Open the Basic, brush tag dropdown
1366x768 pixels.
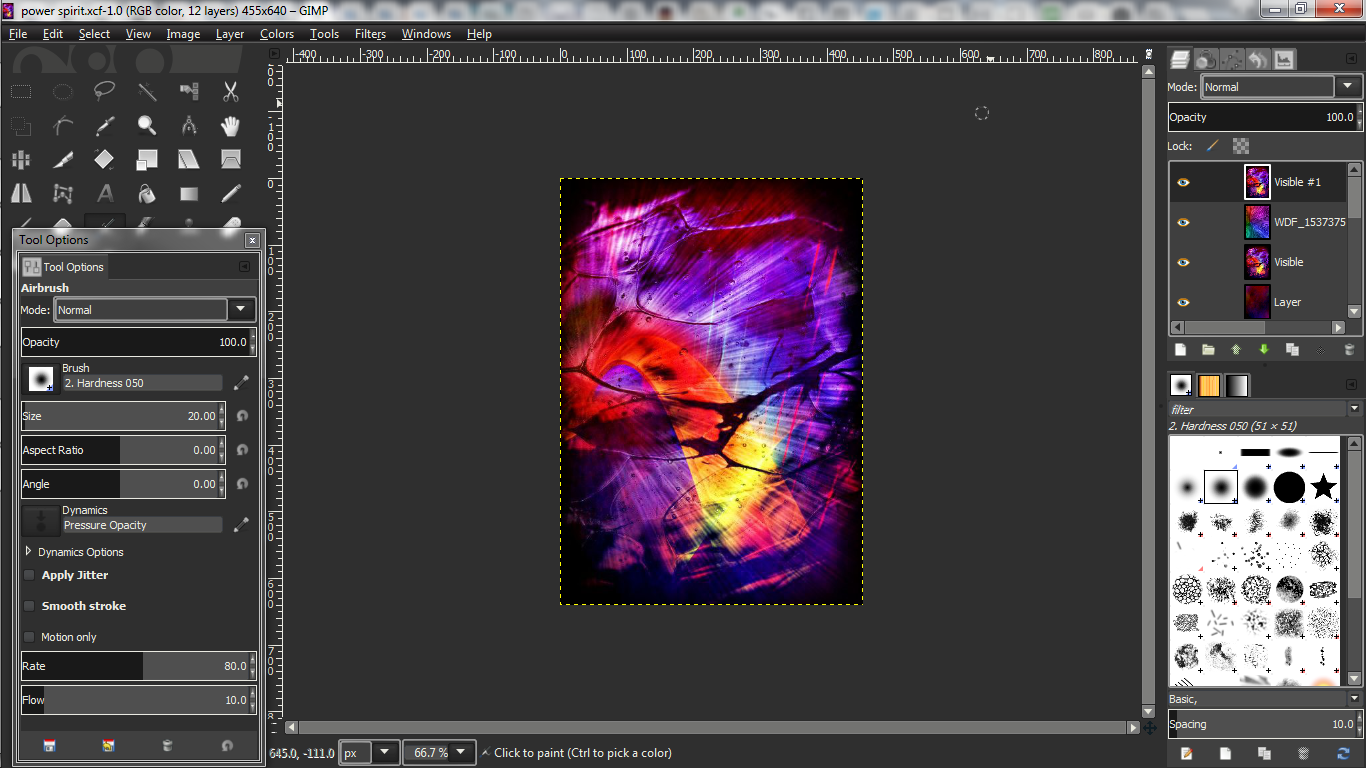point(1355,699)
